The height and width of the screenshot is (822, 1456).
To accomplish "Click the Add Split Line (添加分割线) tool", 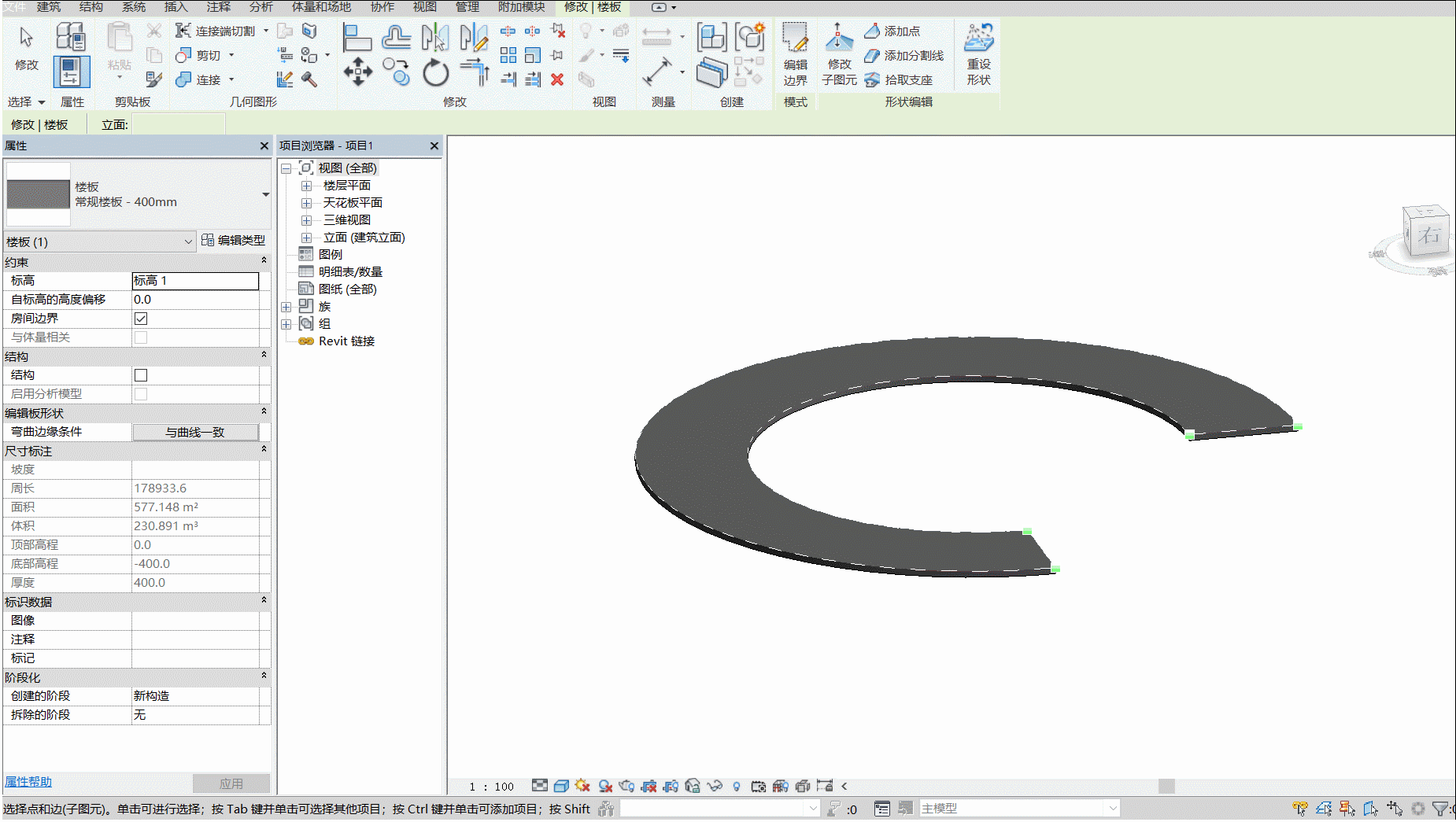I will tap(904, 55).
